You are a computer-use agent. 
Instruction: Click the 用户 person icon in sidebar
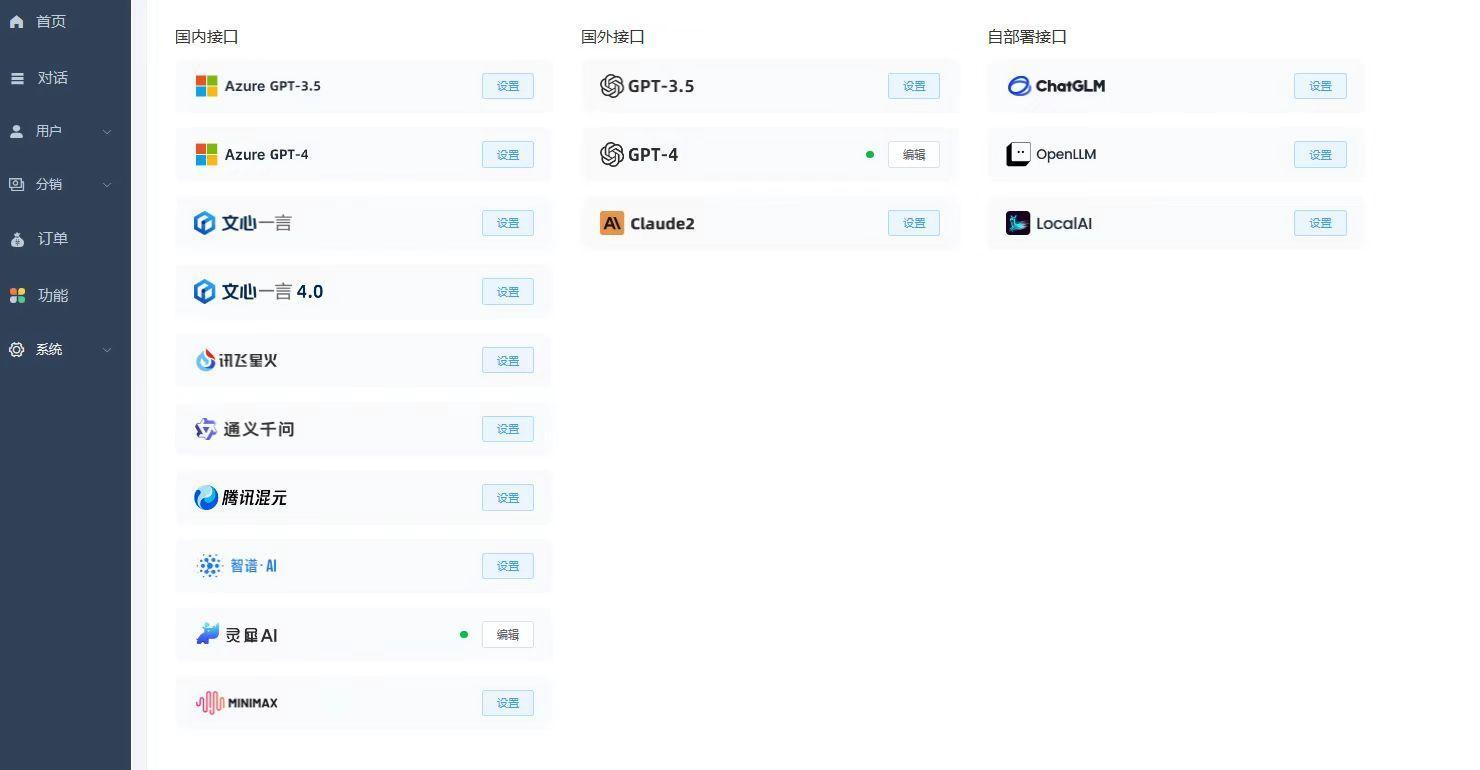point(16,131)
